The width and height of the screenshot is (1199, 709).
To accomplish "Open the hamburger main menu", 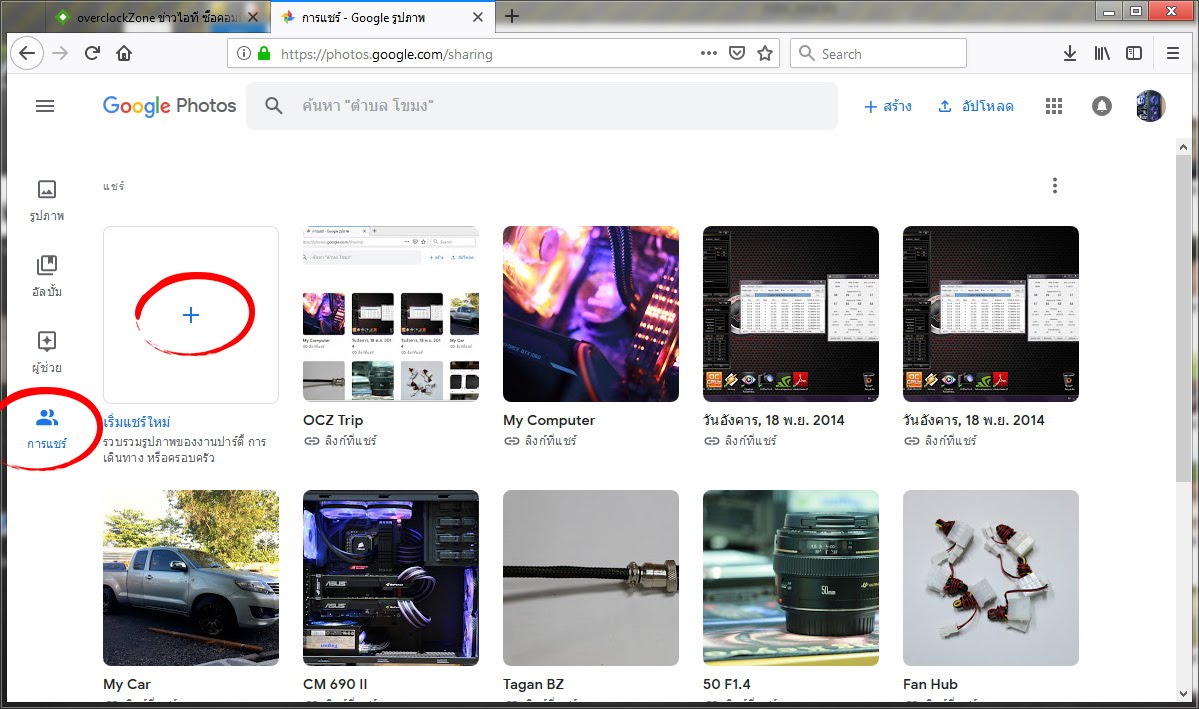I will pyautogui.click(x=45, y=106).
